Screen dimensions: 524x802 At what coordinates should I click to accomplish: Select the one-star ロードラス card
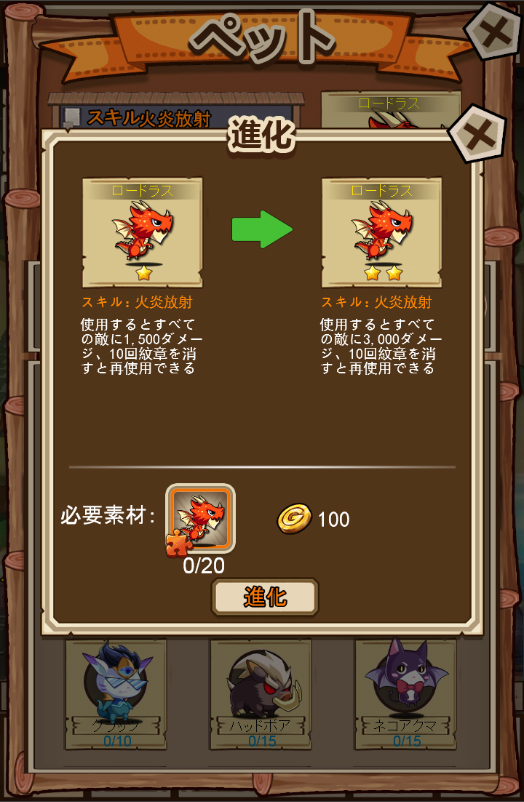142,233
